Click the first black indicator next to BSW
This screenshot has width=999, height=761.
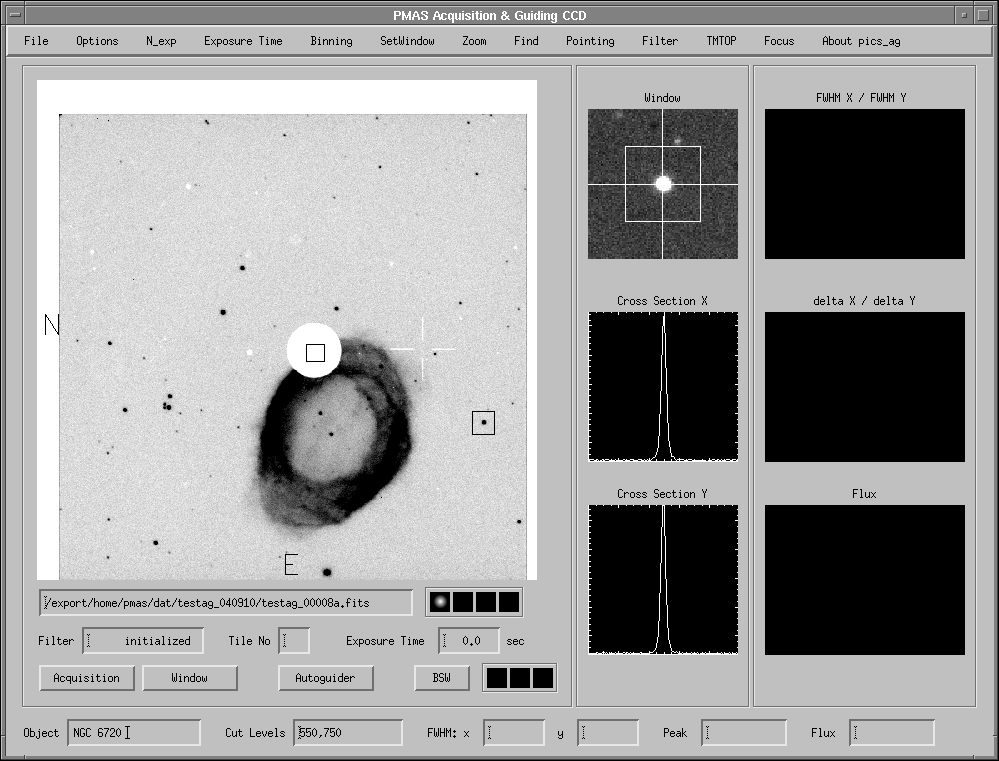point(497,678)
